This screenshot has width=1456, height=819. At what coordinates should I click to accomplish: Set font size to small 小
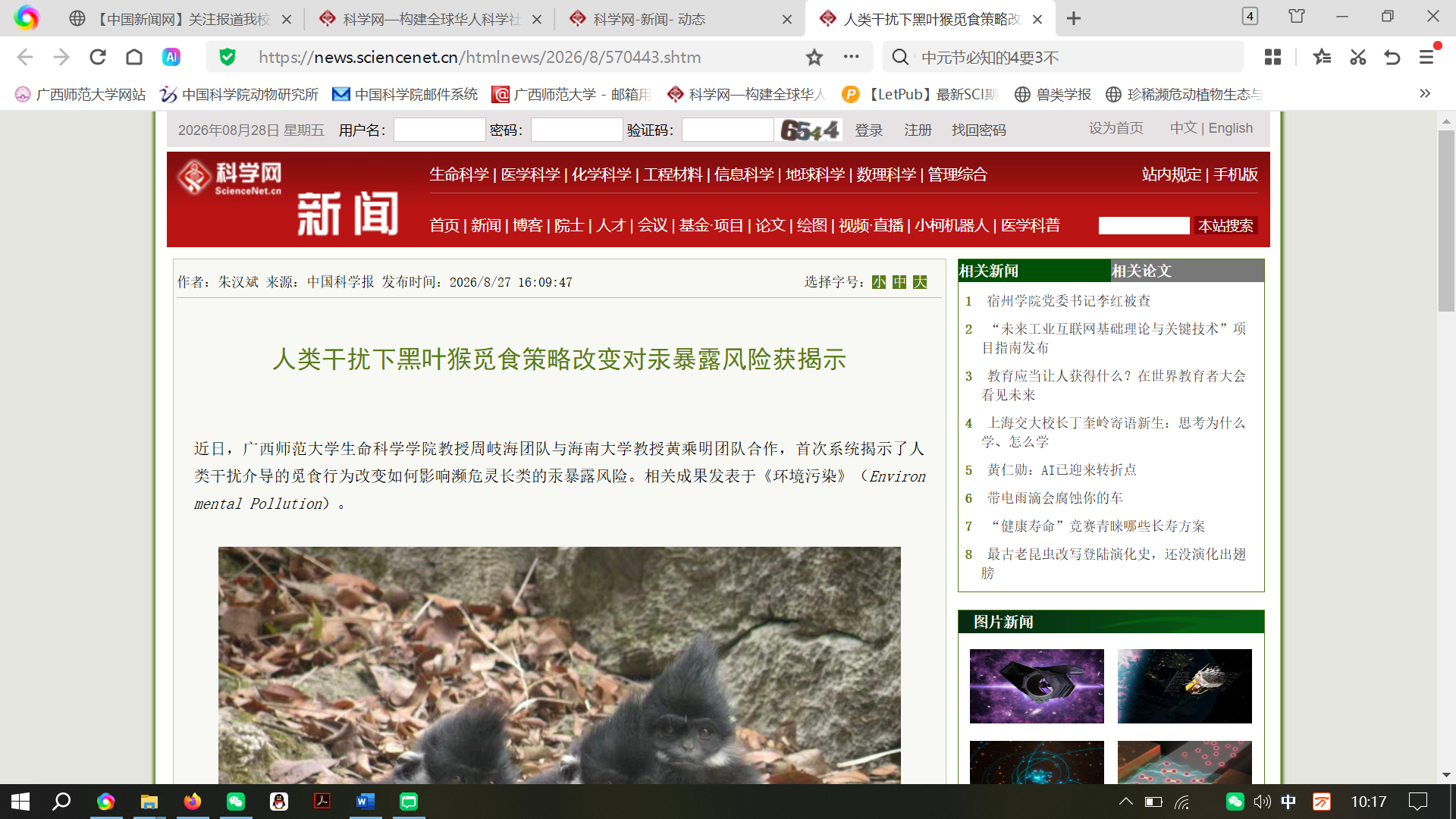(879, 282)
